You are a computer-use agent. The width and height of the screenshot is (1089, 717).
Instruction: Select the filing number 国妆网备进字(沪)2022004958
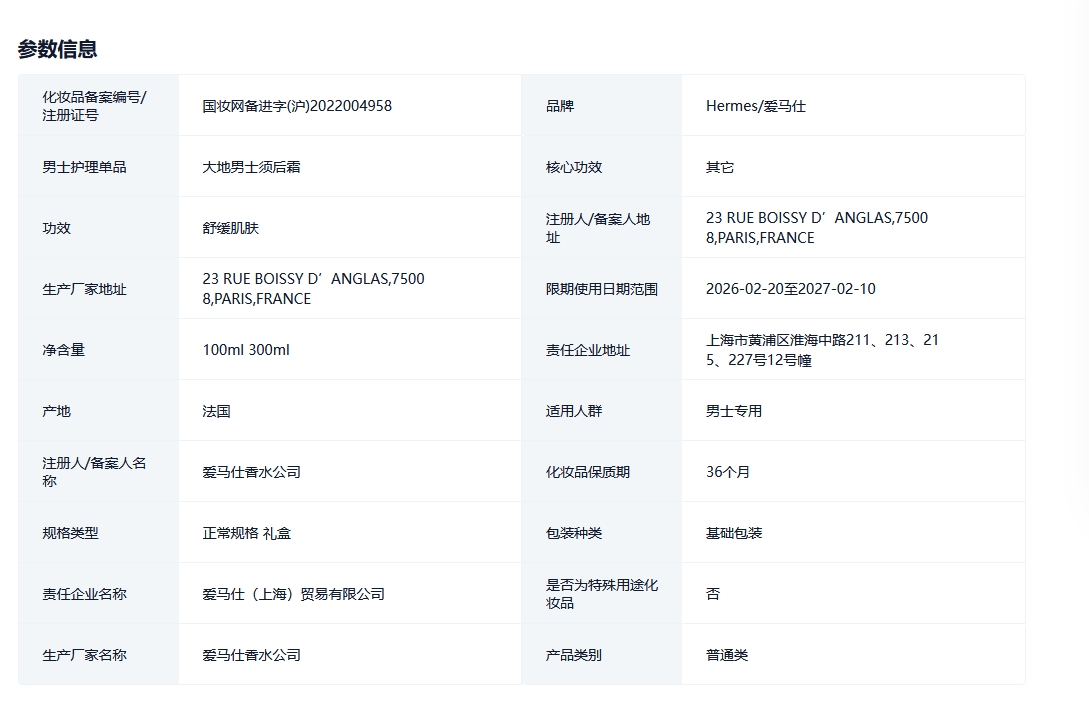[297, 106]
